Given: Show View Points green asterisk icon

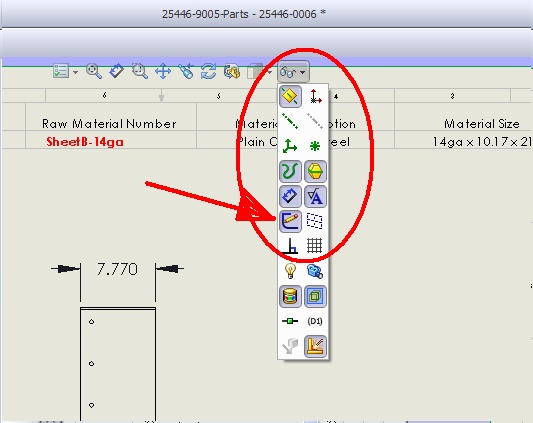Looking at the screenshot, I should tap(315, 146).
